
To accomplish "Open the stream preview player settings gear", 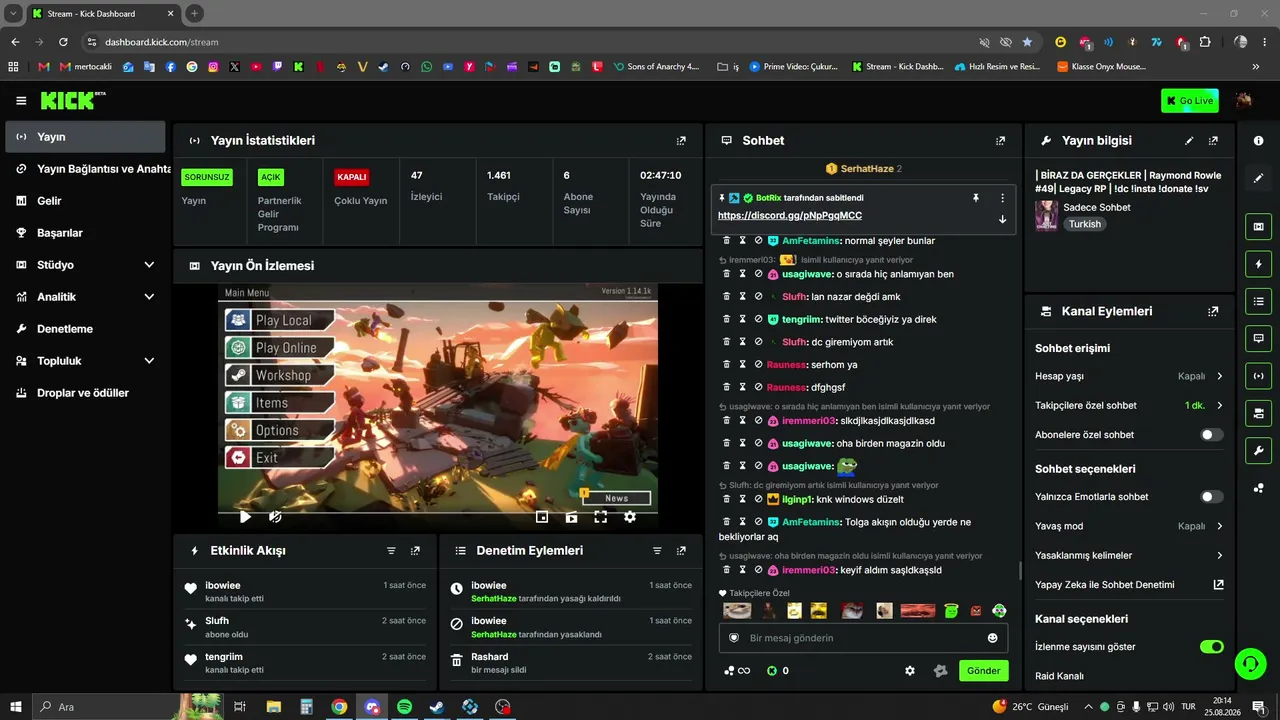I will [x=630, y=517].
